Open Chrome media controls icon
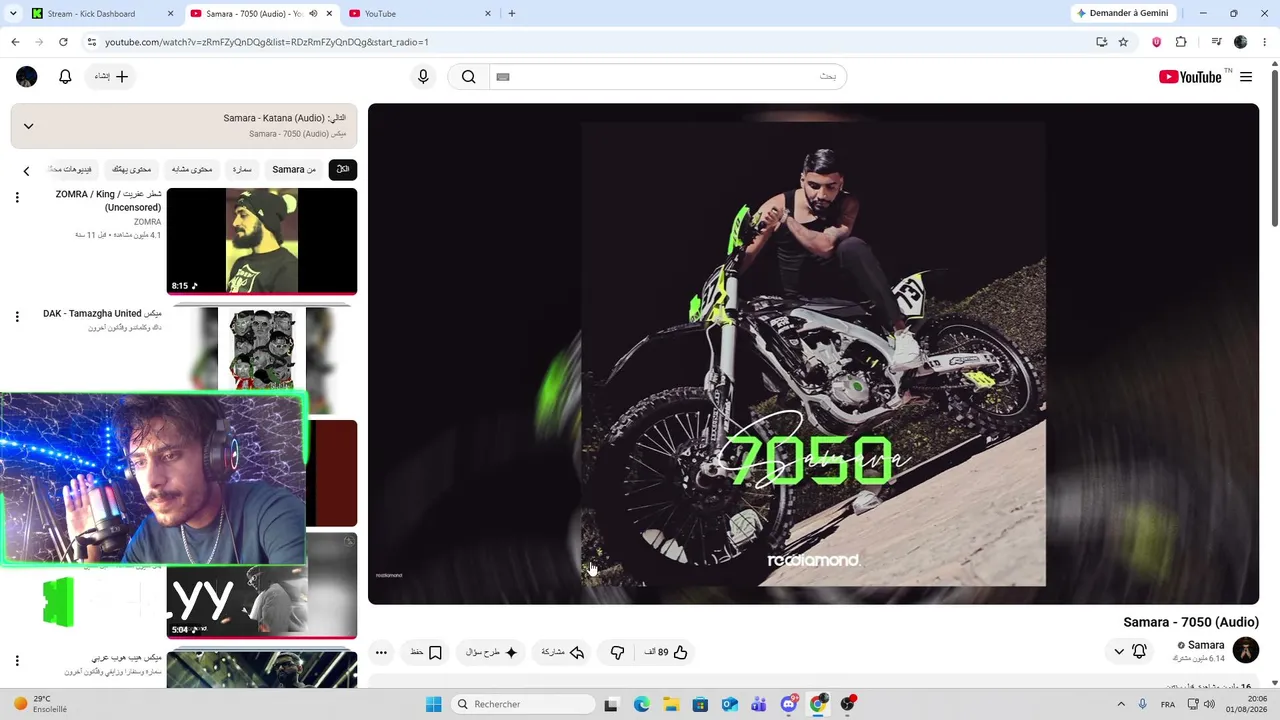This screenshot has height=720, width=1280. 1216,42
